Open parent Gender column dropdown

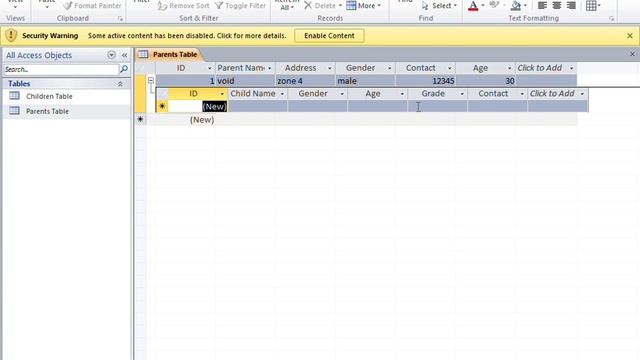(x=389, y=68)
